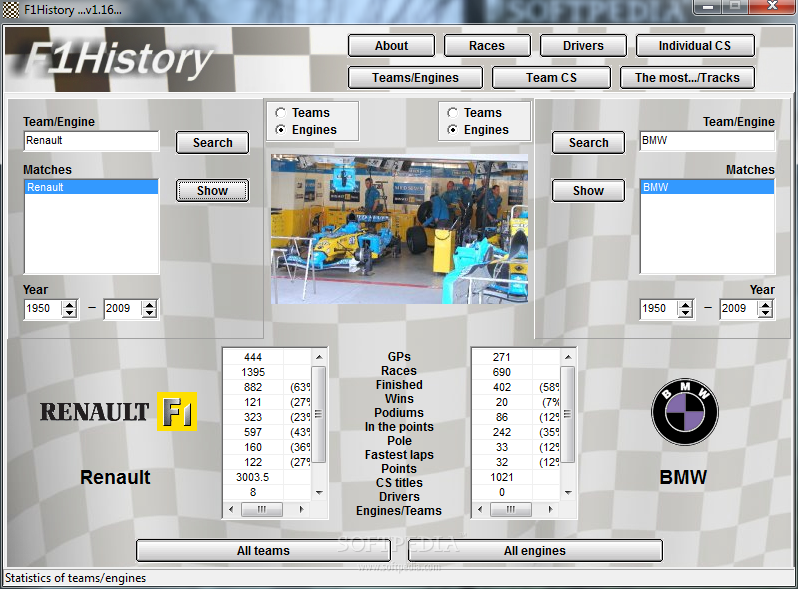Click right arrow of Renault stats horizontal scrollbar

(x=301, y=509)
